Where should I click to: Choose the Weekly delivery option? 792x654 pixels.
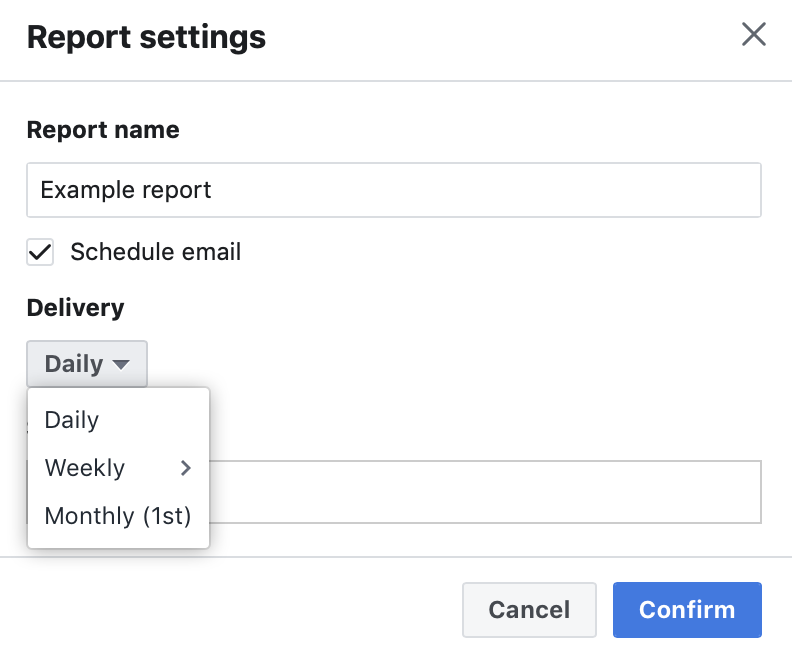tap(118, 468)
